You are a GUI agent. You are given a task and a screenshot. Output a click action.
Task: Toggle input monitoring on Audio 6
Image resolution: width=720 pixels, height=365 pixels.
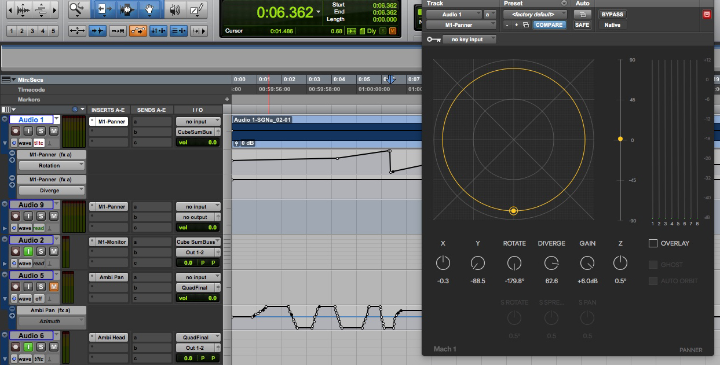pyautogui.click(x=28, y=347)
